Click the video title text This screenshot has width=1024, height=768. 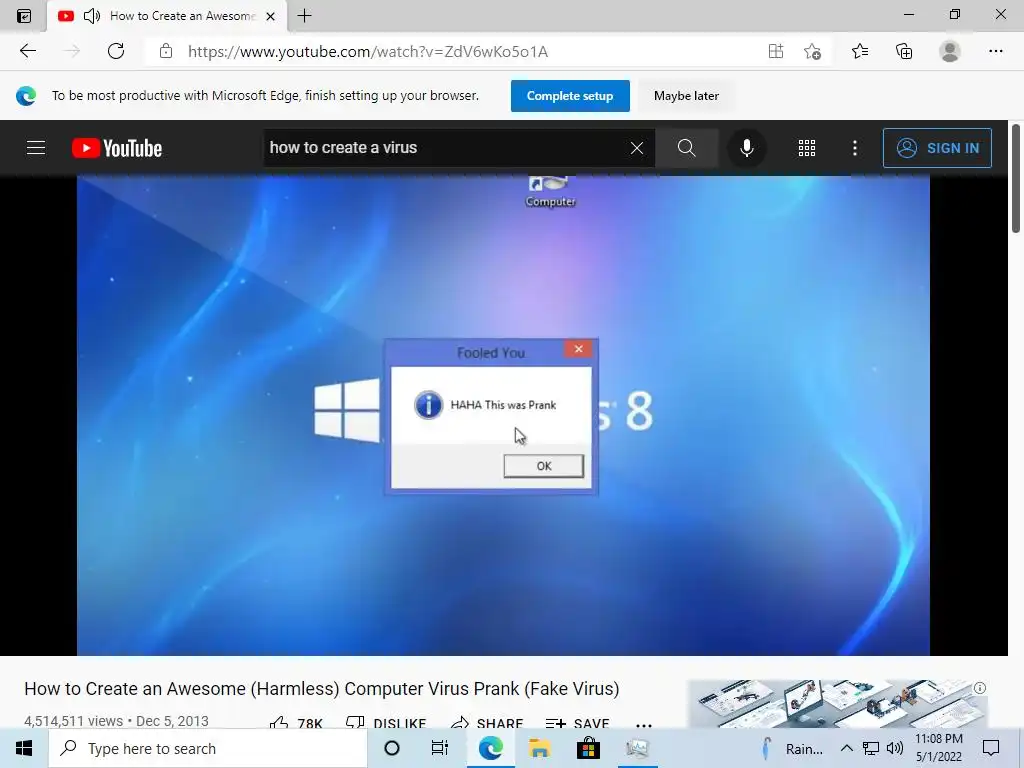[321, 689]
